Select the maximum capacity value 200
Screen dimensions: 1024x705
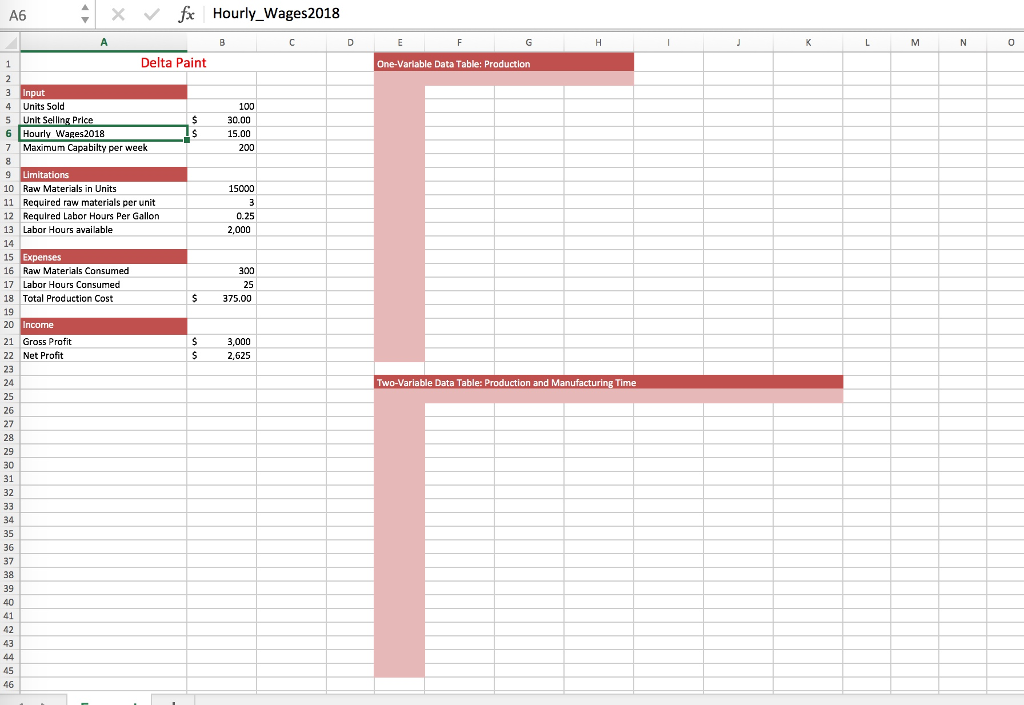coord(222,148)
